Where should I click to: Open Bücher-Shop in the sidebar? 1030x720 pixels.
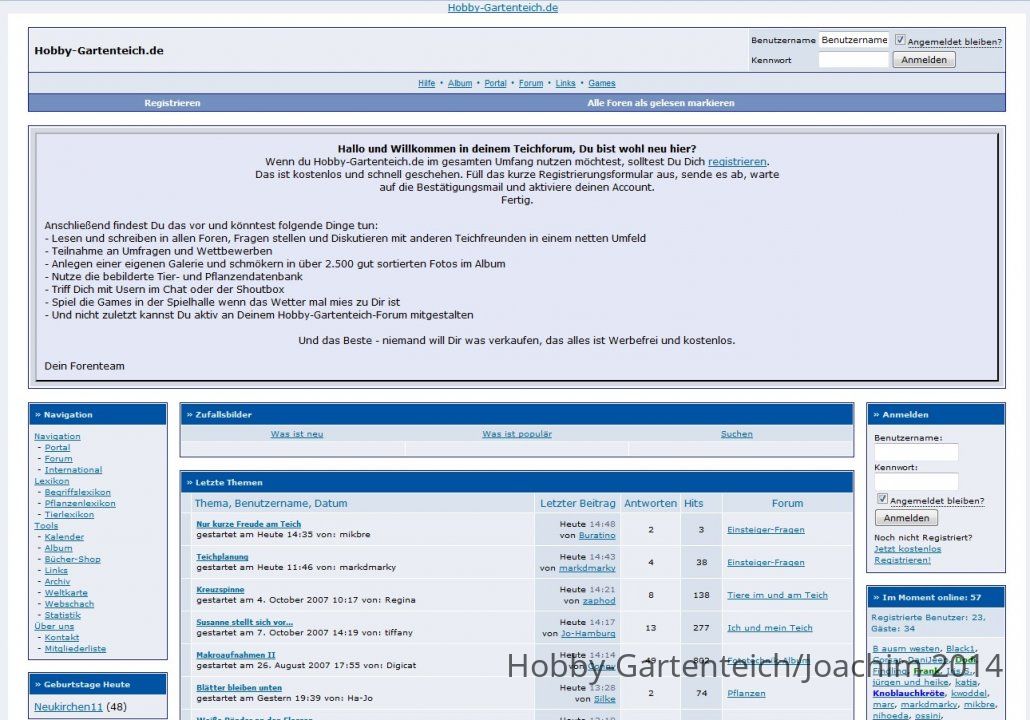coord(72,559)
